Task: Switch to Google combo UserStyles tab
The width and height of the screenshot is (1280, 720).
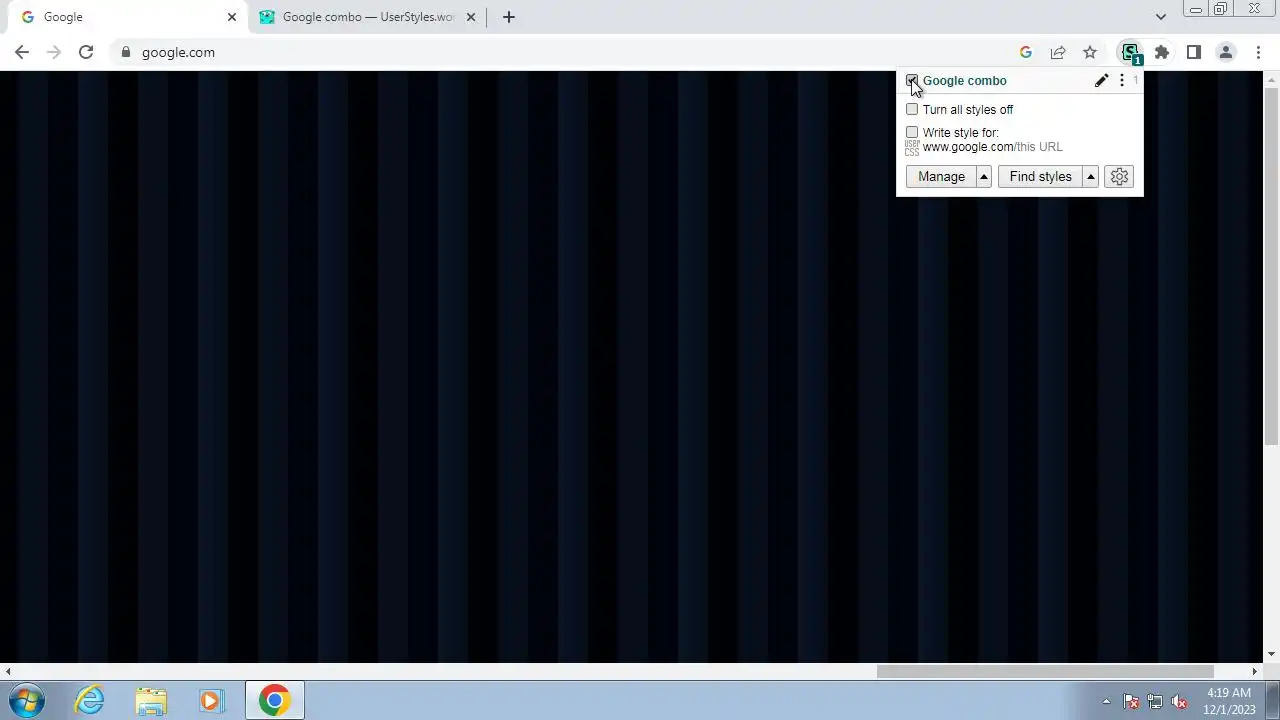Action: click(366, 17)
